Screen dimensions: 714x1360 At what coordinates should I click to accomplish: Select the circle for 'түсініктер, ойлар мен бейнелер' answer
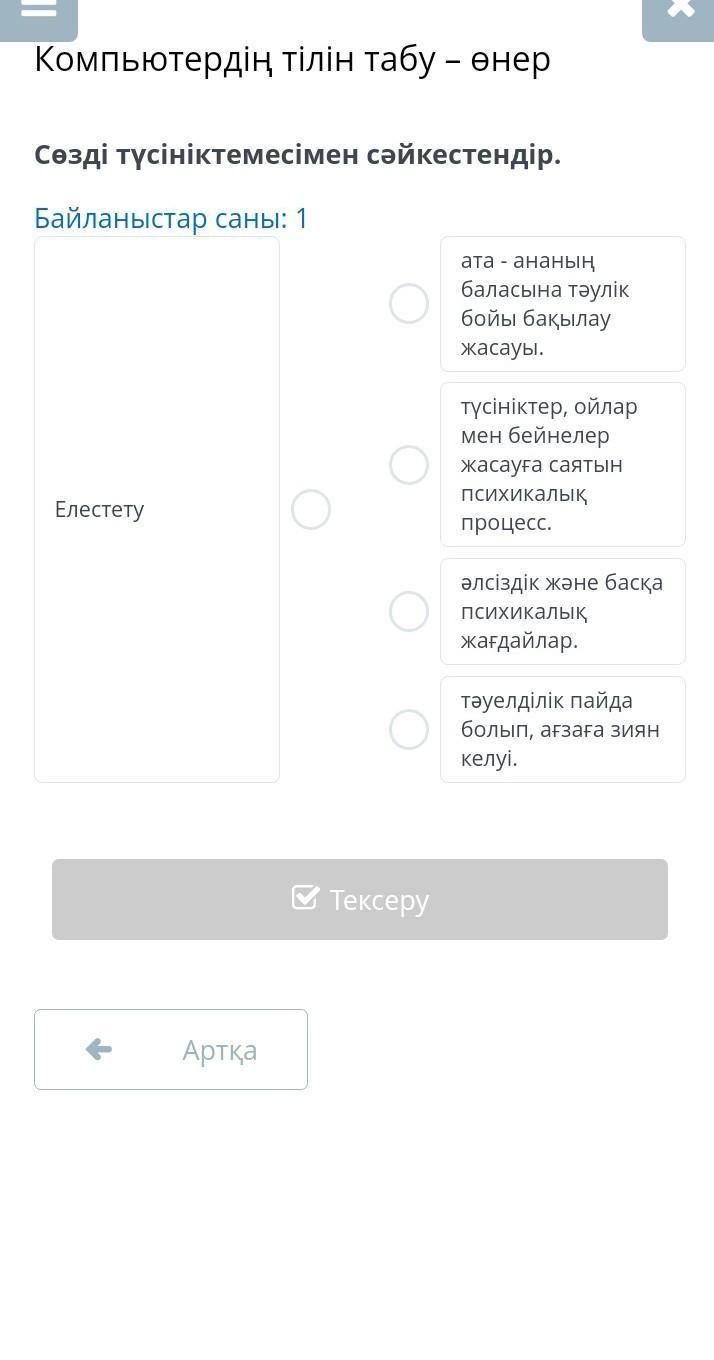(409, 465)
